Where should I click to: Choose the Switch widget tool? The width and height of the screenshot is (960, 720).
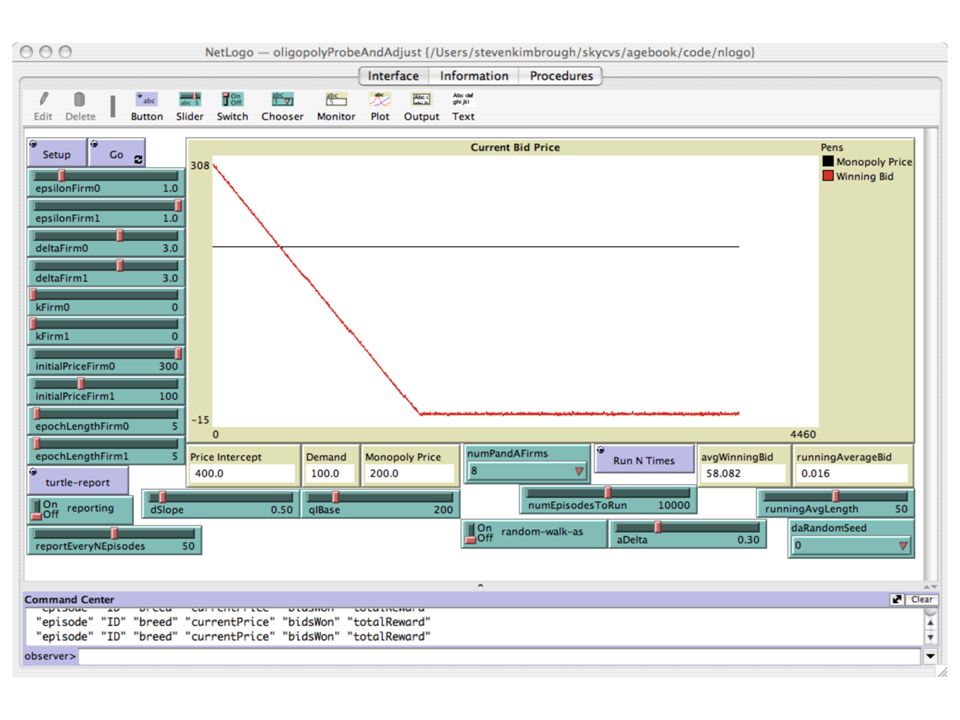[x=233, y=106]
